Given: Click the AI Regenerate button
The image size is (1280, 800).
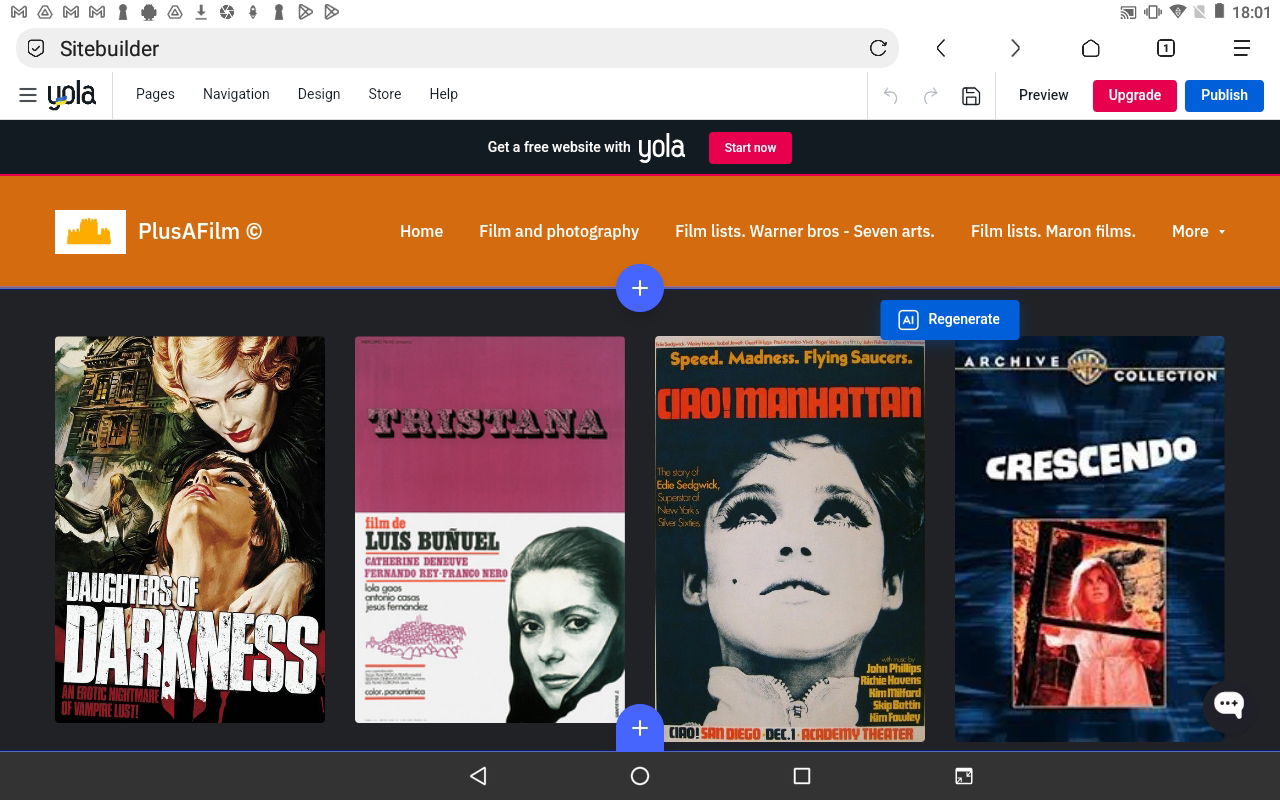Looking at the screenshot, I should pyautogui.click(x=950, y=319).
